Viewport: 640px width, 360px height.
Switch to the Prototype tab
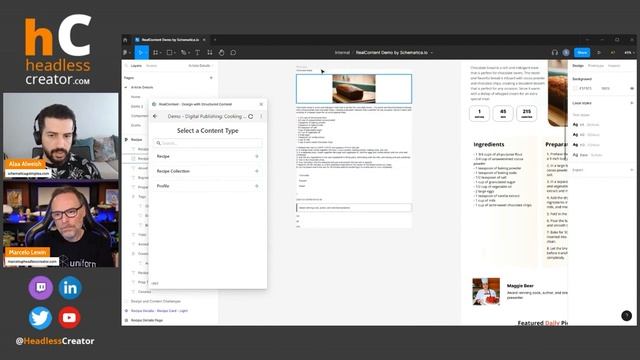coord(596,66)
